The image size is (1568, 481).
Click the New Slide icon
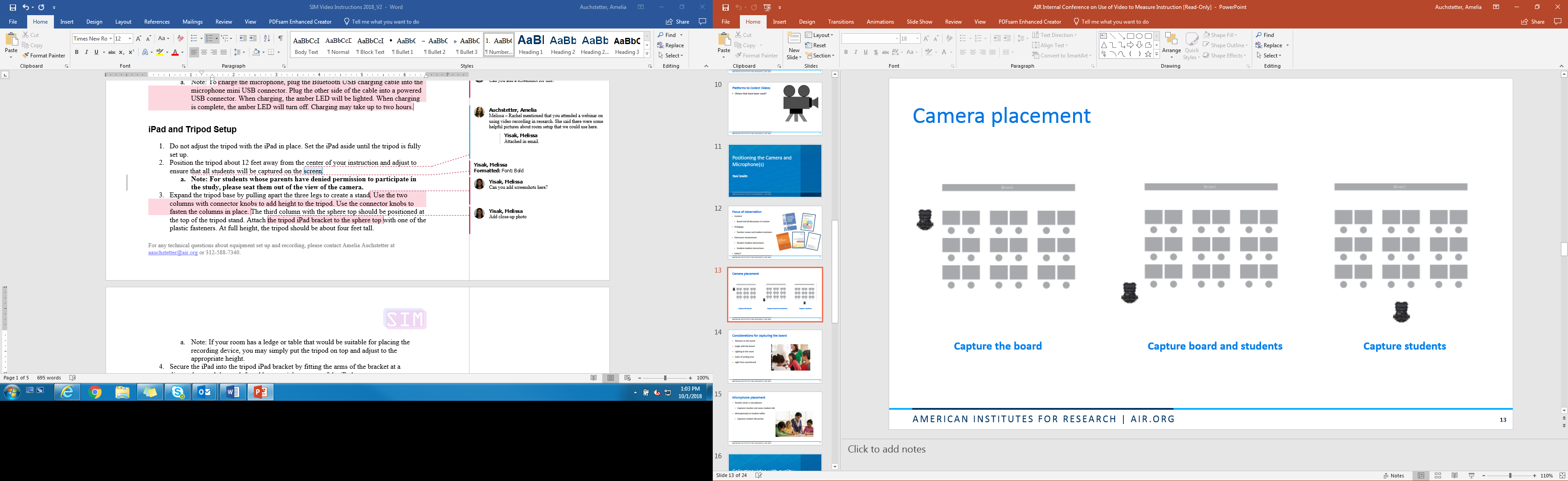click(x=794, y=38)
